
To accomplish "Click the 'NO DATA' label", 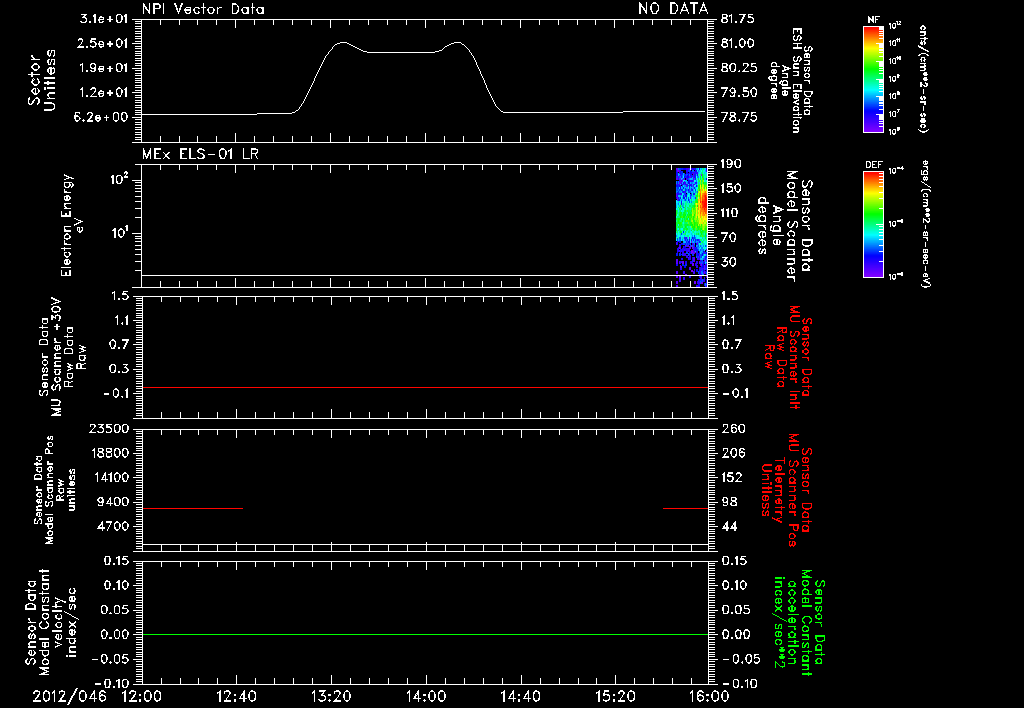I will pos(673,8).
